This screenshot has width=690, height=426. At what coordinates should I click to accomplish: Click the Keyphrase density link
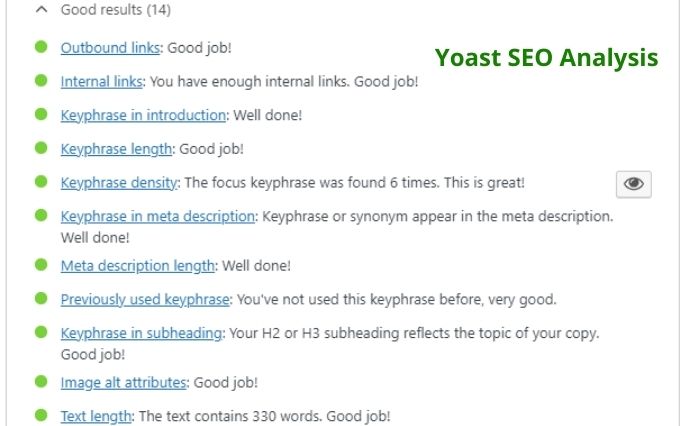pyautogui.click(x=119, y=183)
